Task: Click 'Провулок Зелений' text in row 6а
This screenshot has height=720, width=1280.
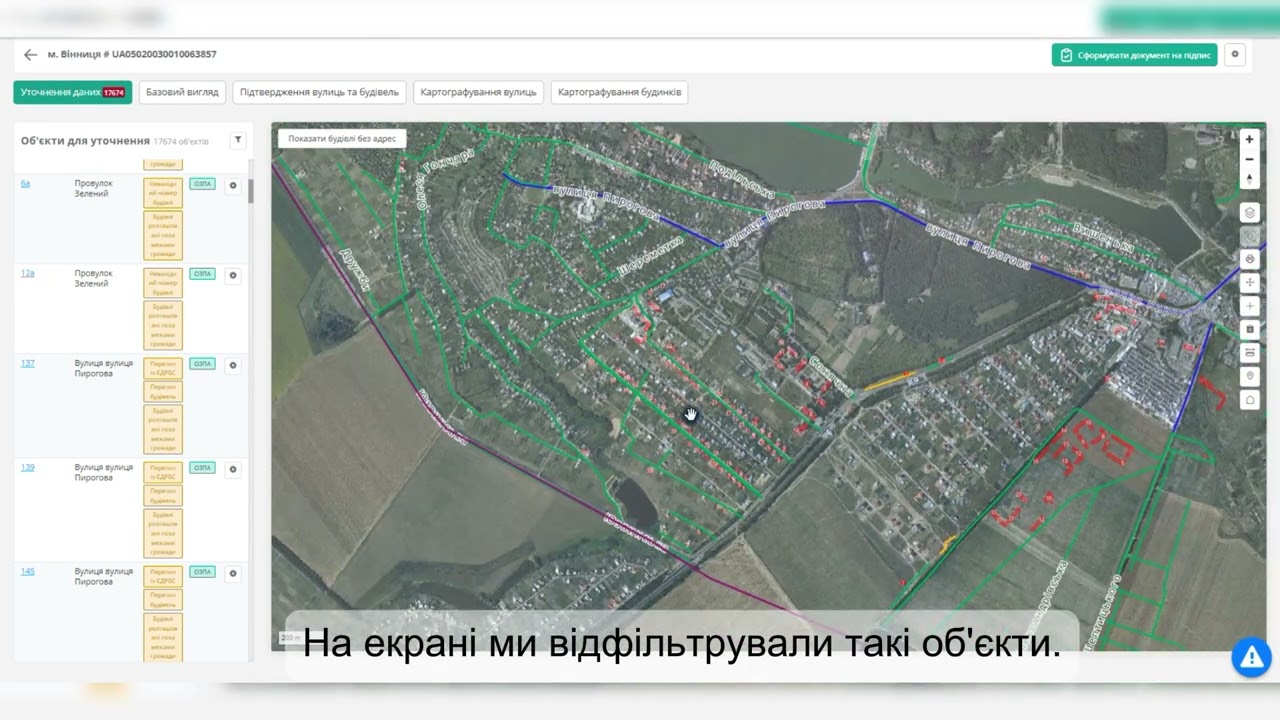Action: coord(94,189)
